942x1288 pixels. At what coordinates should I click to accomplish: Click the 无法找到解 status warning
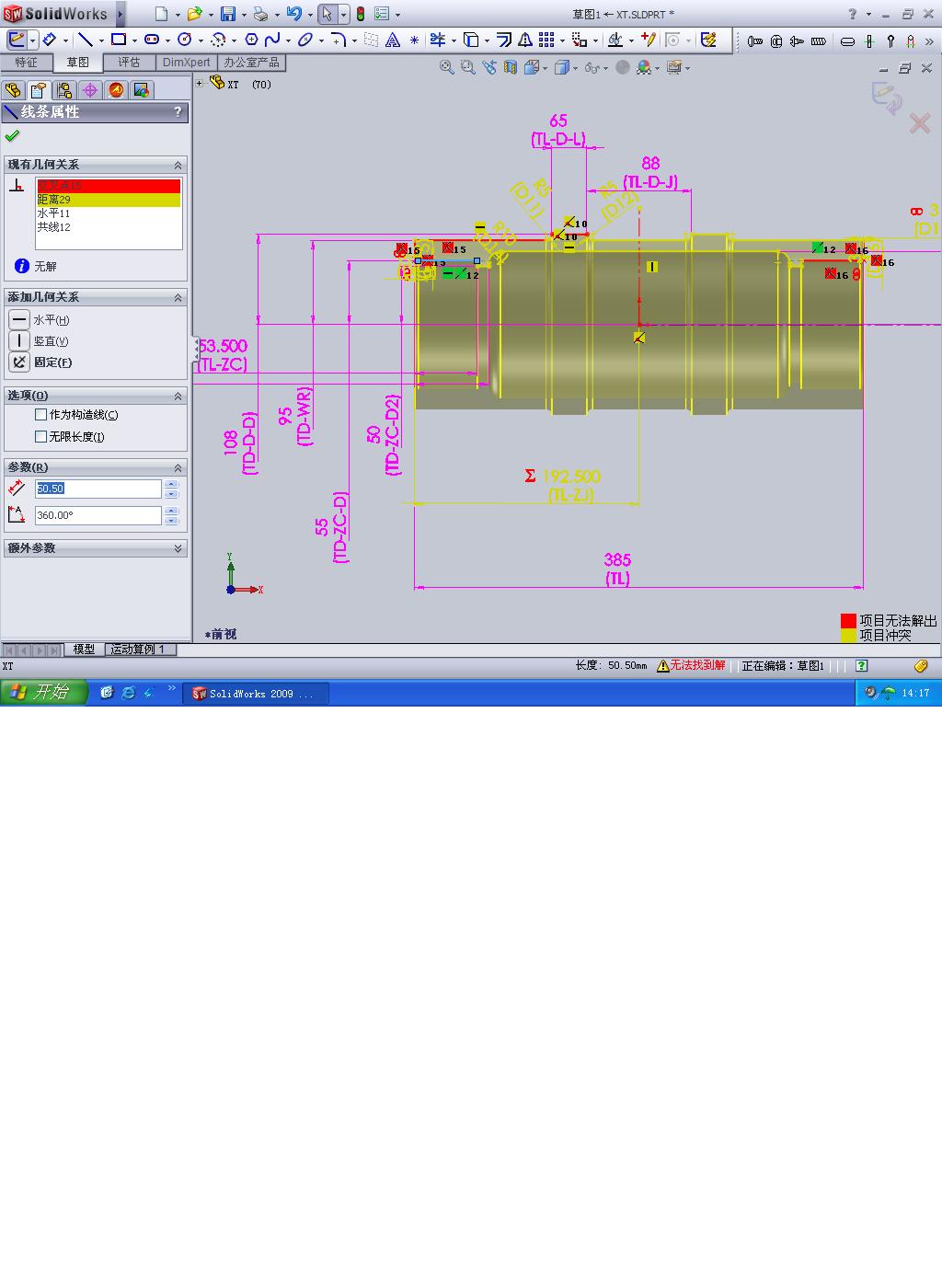[692, 665]
